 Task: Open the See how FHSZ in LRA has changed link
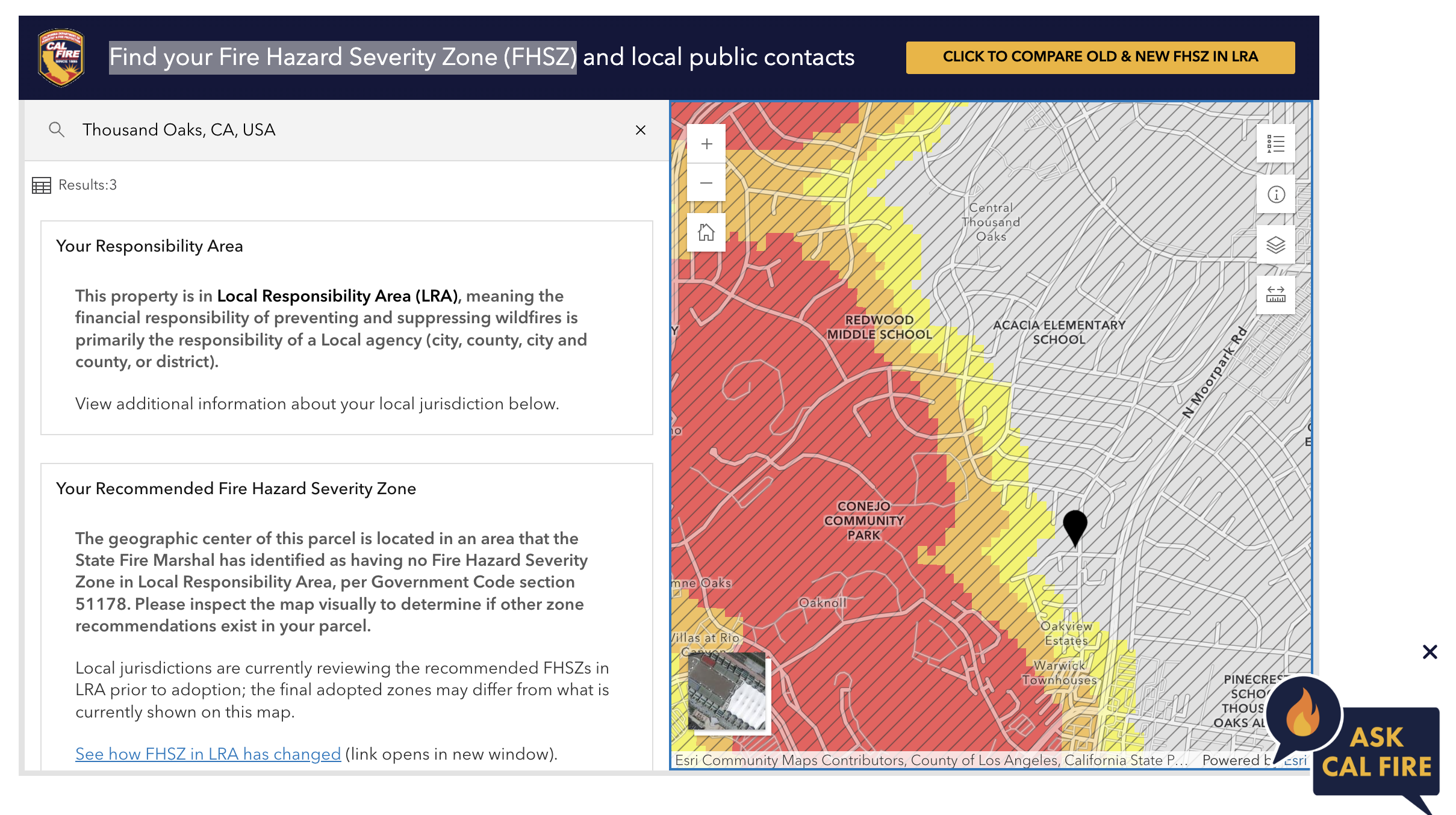(207, 754)
